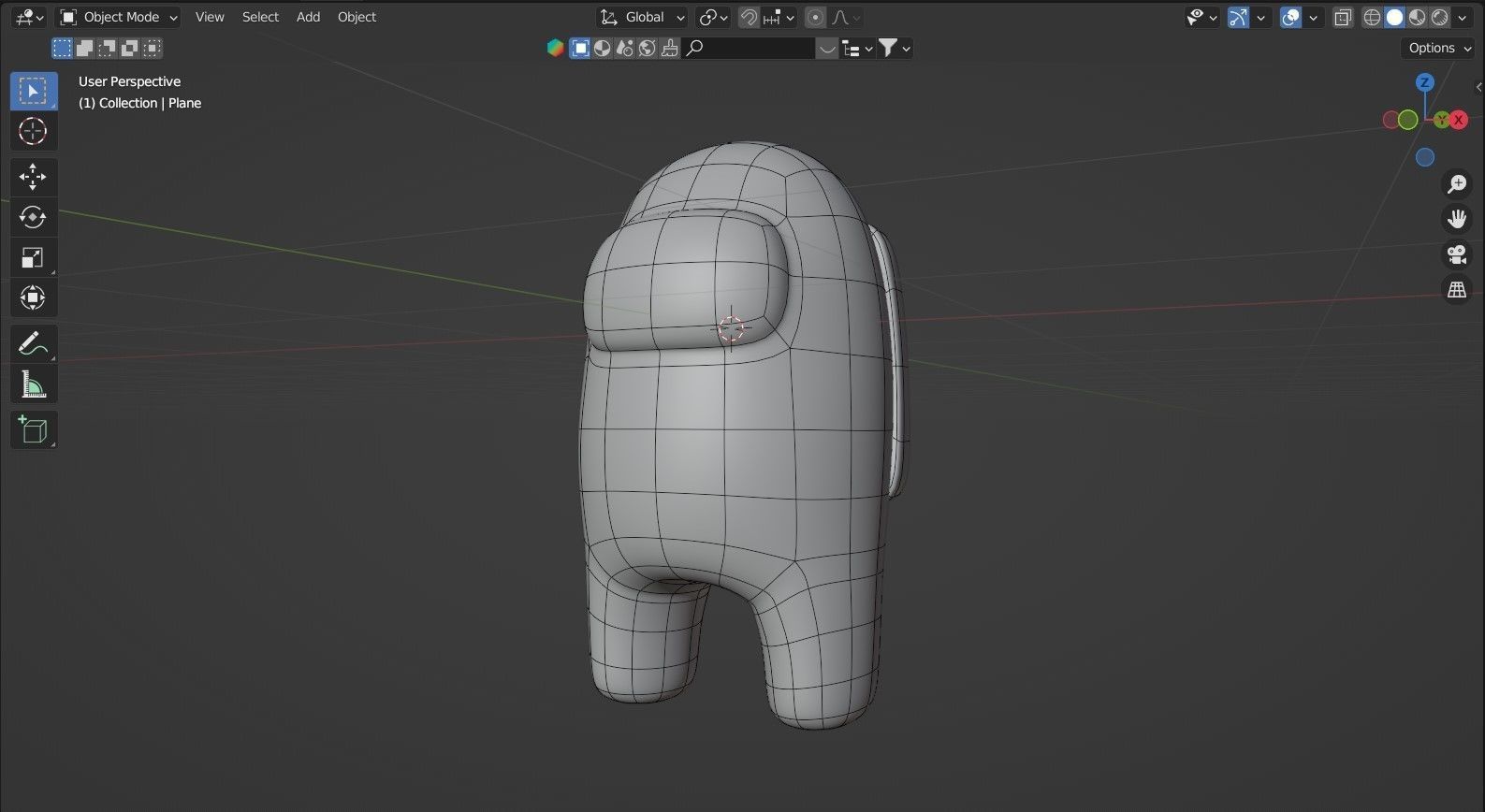Choose the Measure ruler tool

pos(33,384)
